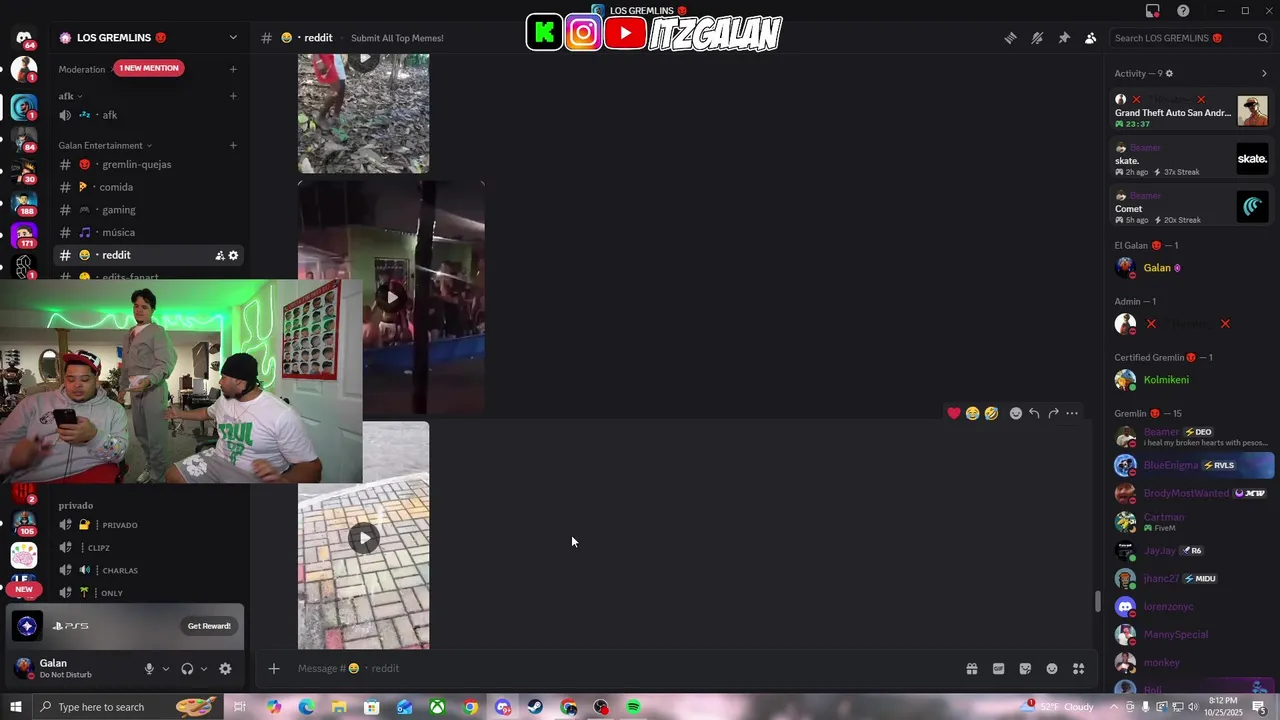Screen dimensions: 1280x720
Task: Collapse Galan Entertainment category
Action: [105, 145]
